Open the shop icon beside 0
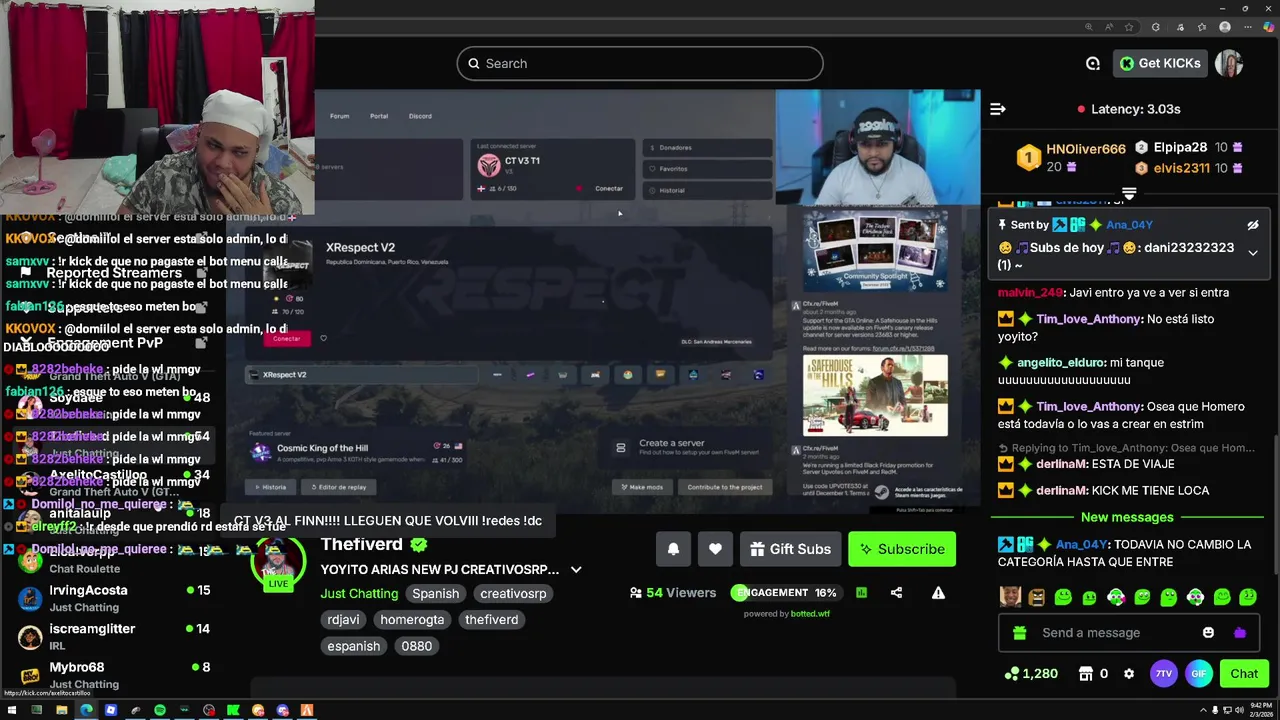 1085,674
